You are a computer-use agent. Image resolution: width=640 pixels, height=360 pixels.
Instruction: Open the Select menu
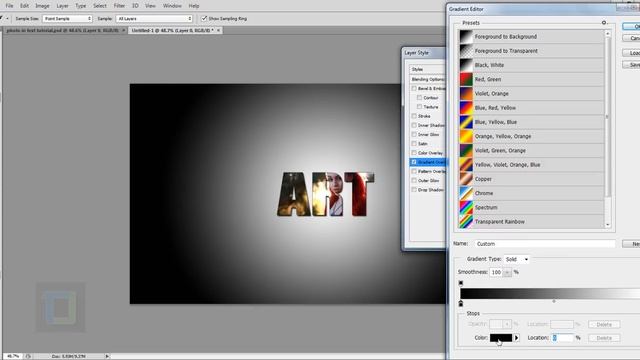click(100, 6)
